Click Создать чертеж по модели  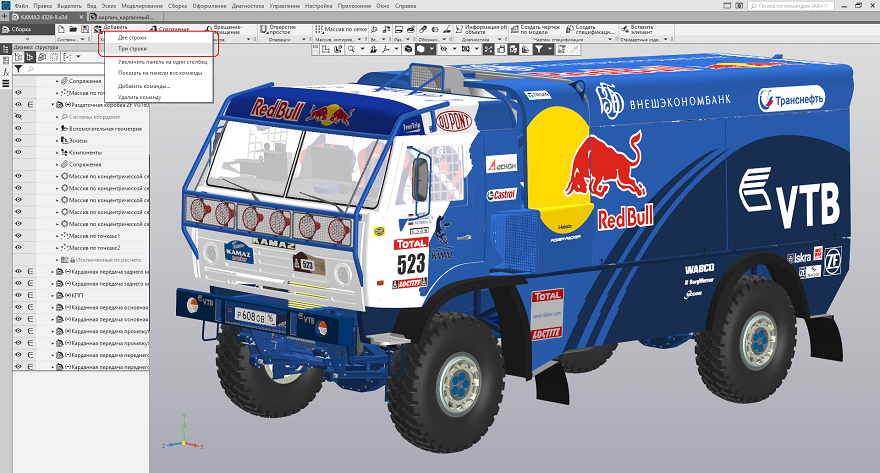[537, 29]
